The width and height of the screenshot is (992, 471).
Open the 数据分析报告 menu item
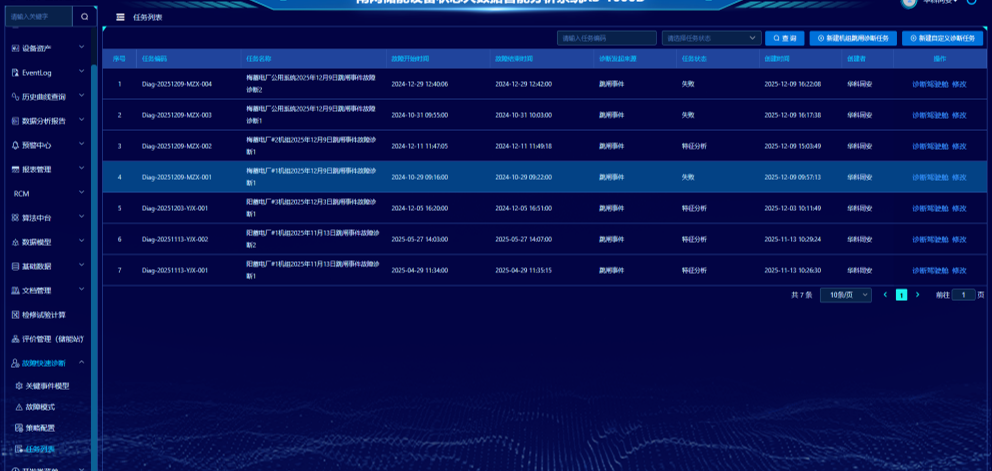point(44,121)
